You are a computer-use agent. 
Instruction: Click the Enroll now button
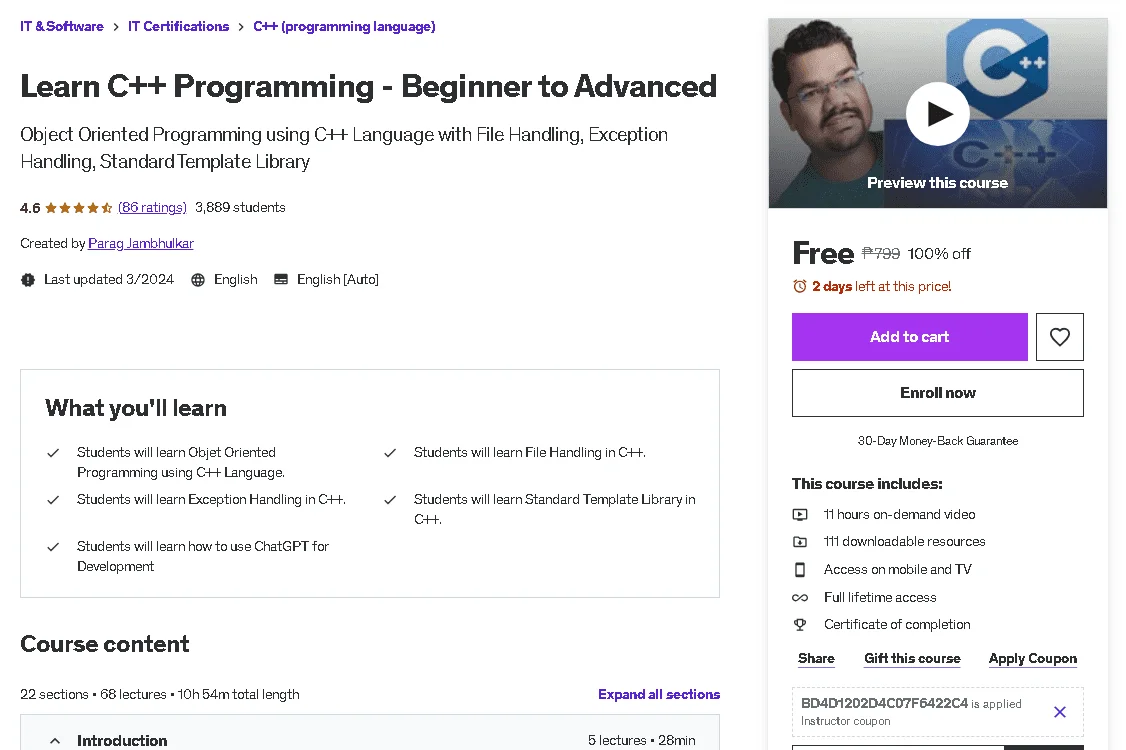click(937, 393)
